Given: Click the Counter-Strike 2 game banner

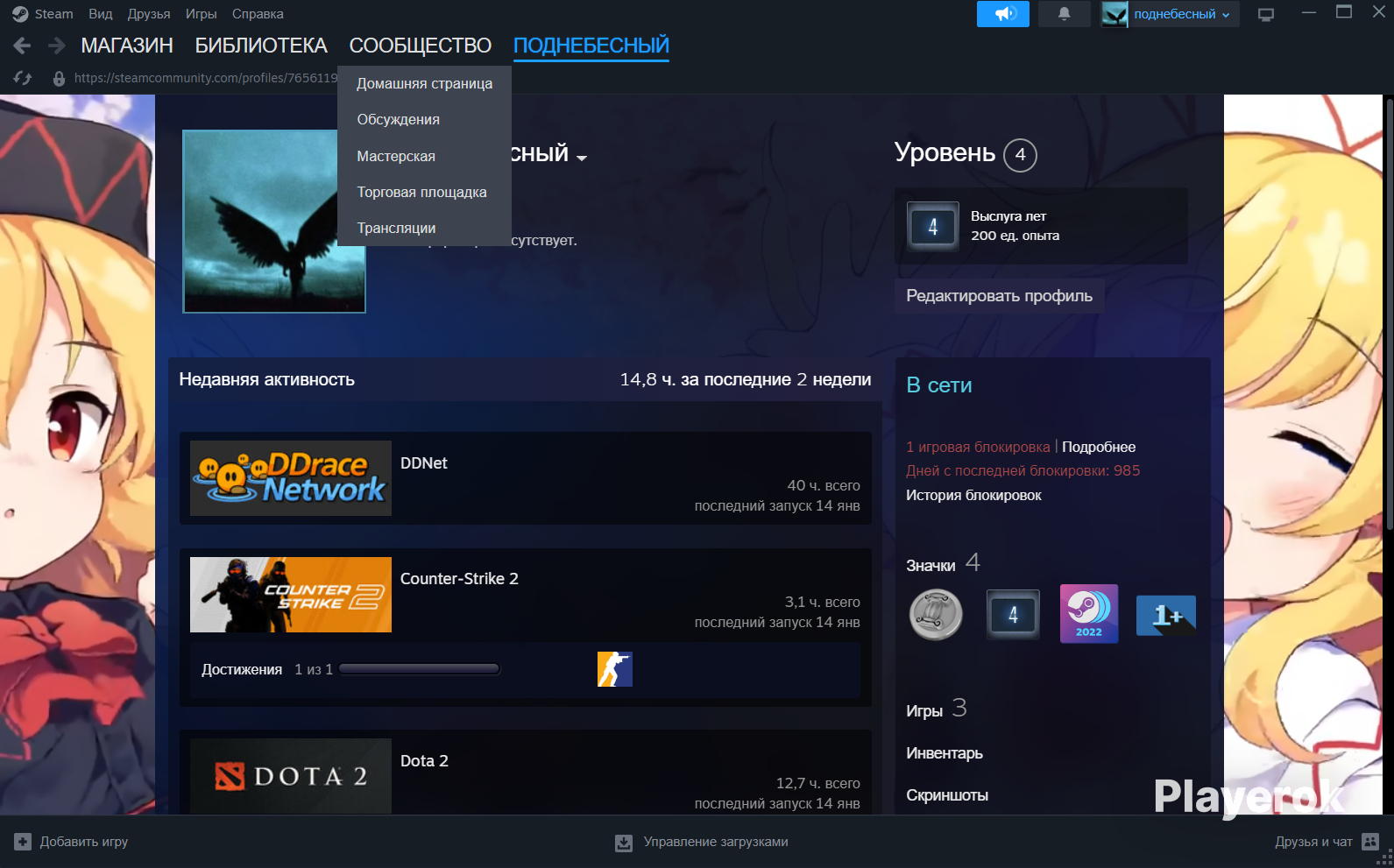Looking at the screenshot, I should point(291,595).
